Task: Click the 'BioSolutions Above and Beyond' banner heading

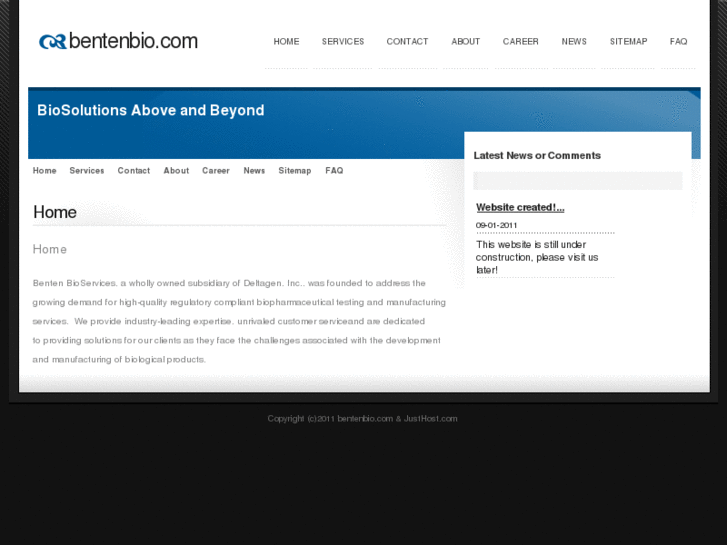Action: 151,110
